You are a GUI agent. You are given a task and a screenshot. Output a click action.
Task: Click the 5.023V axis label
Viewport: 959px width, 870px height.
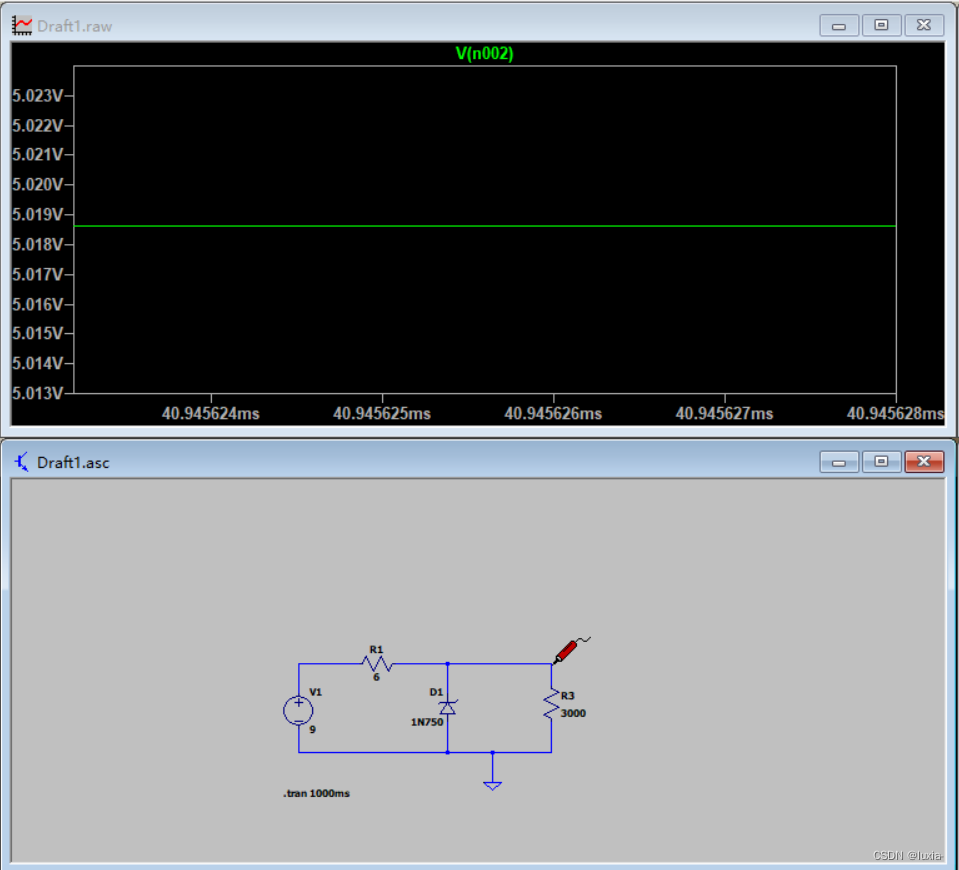[37, 96]
